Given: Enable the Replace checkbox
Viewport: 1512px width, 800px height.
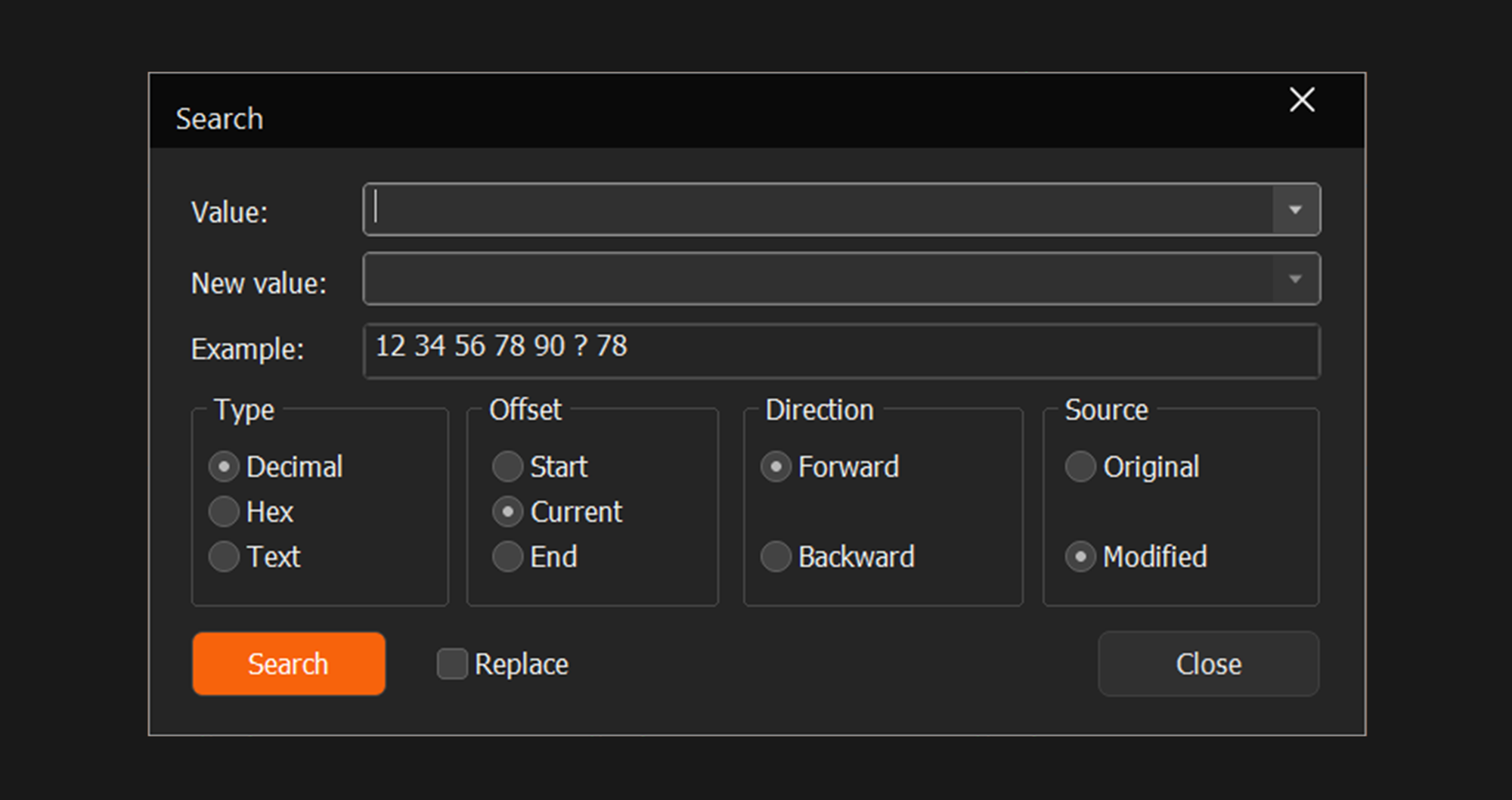Looking at the screenshot, I should (452, 664).
